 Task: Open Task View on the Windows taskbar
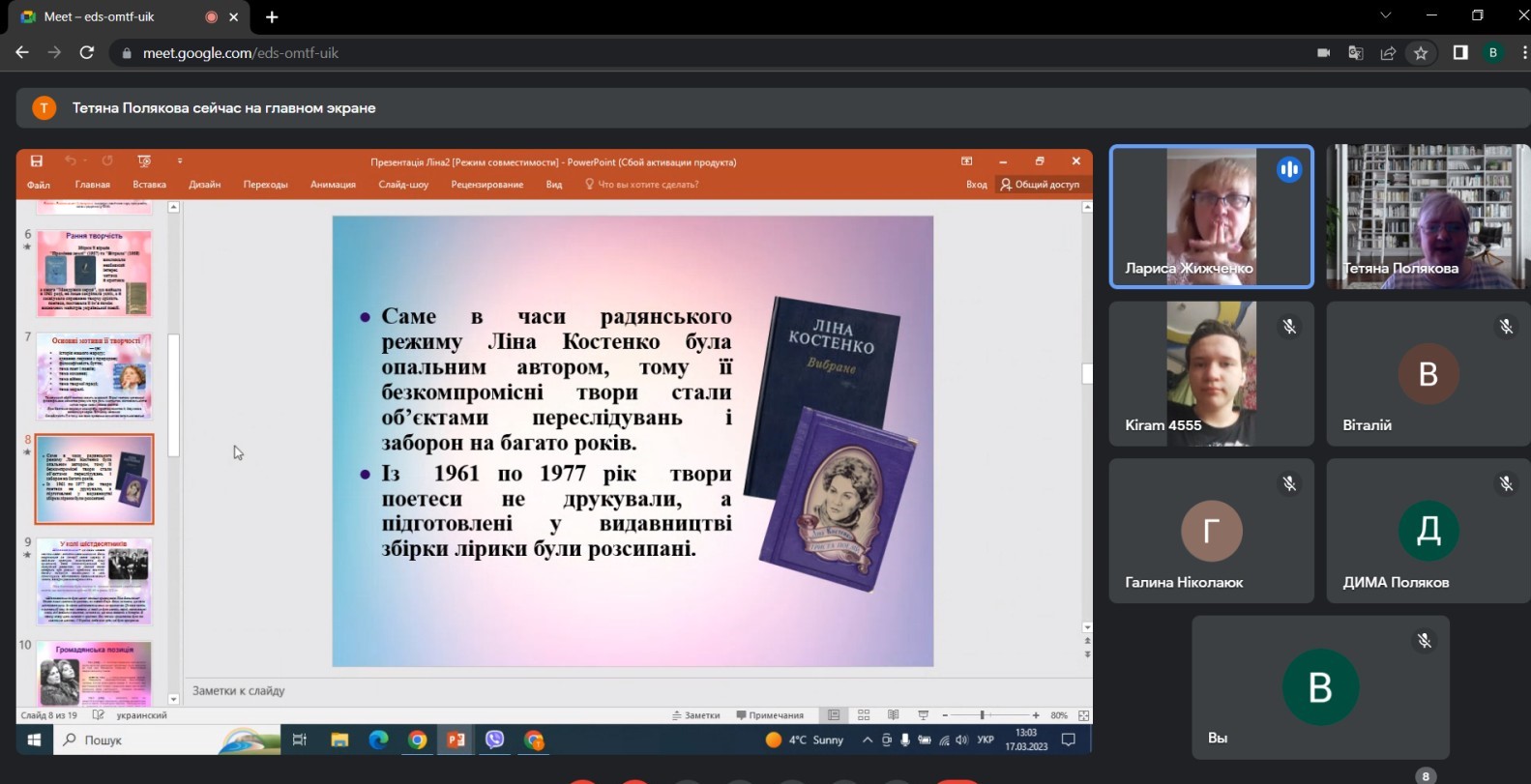tap(299, 740)
